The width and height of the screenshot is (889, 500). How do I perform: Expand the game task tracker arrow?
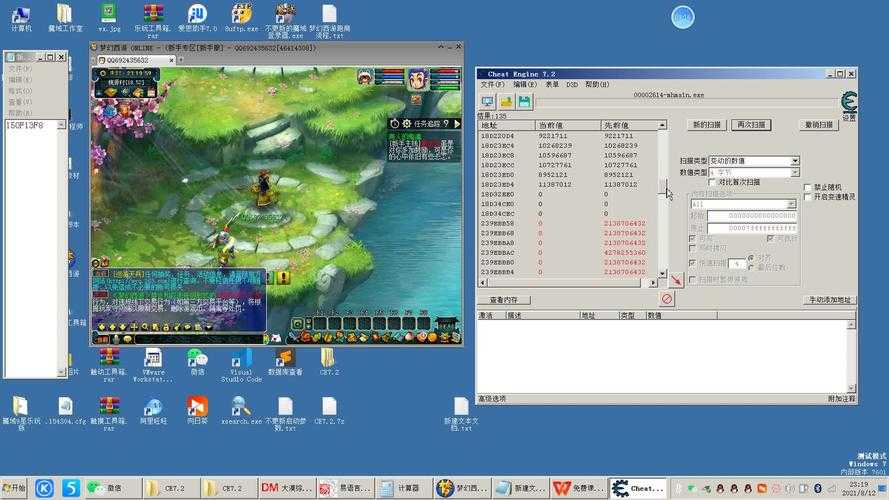pyautogui.click(x=457, y=124)
